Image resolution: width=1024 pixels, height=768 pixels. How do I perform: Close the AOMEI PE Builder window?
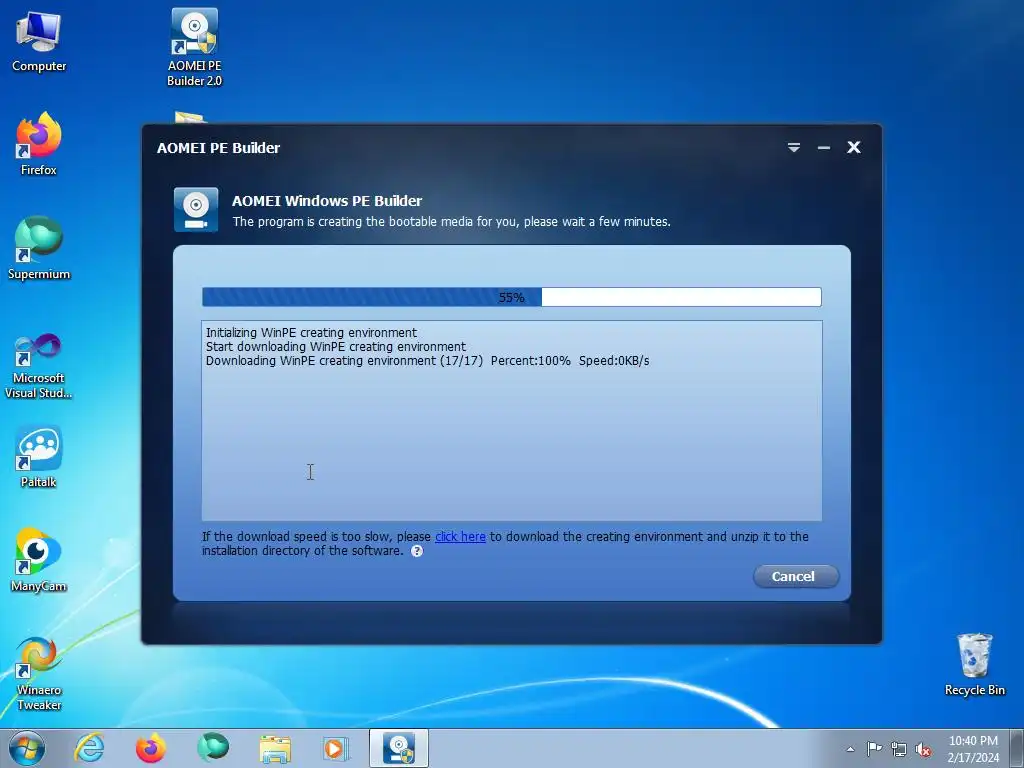coord(854,148)
